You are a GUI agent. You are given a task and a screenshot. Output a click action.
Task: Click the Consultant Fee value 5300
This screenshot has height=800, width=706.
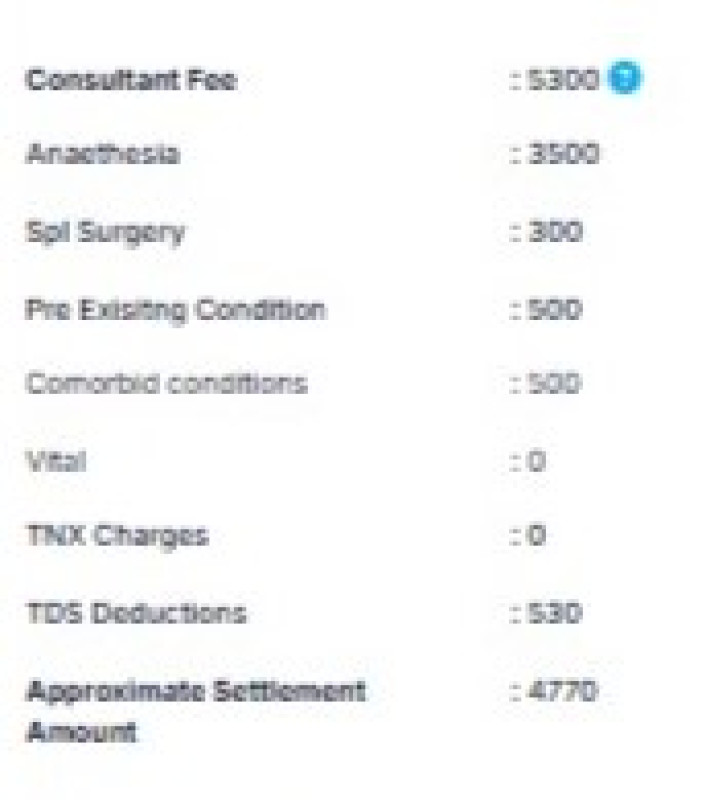click(x=561, y=80)
